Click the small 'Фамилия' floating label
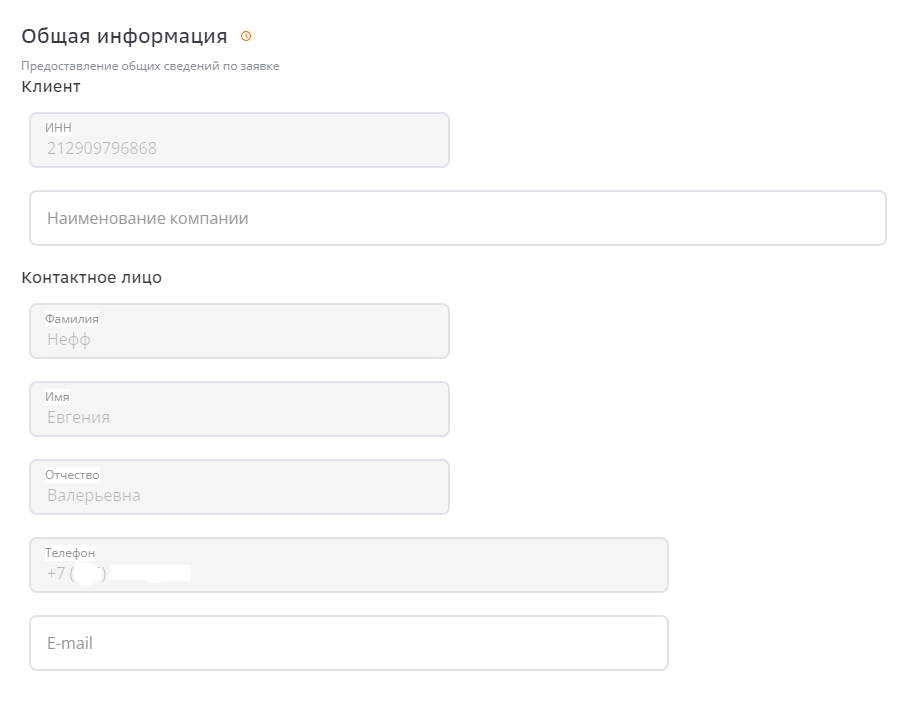 point(71,319)
